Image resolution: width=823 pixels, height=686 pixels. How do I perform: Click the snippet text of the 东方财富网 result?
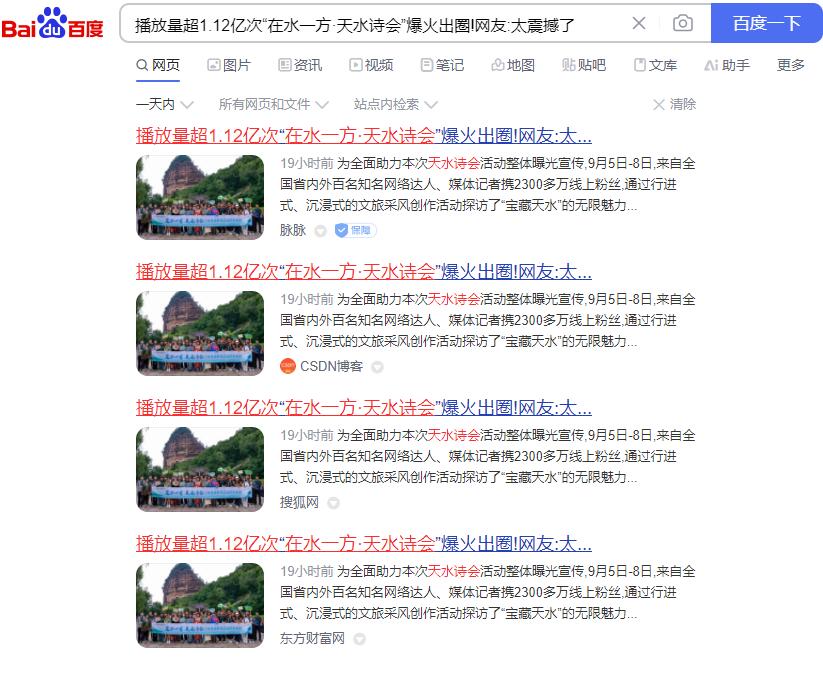[x=488, y=592]
